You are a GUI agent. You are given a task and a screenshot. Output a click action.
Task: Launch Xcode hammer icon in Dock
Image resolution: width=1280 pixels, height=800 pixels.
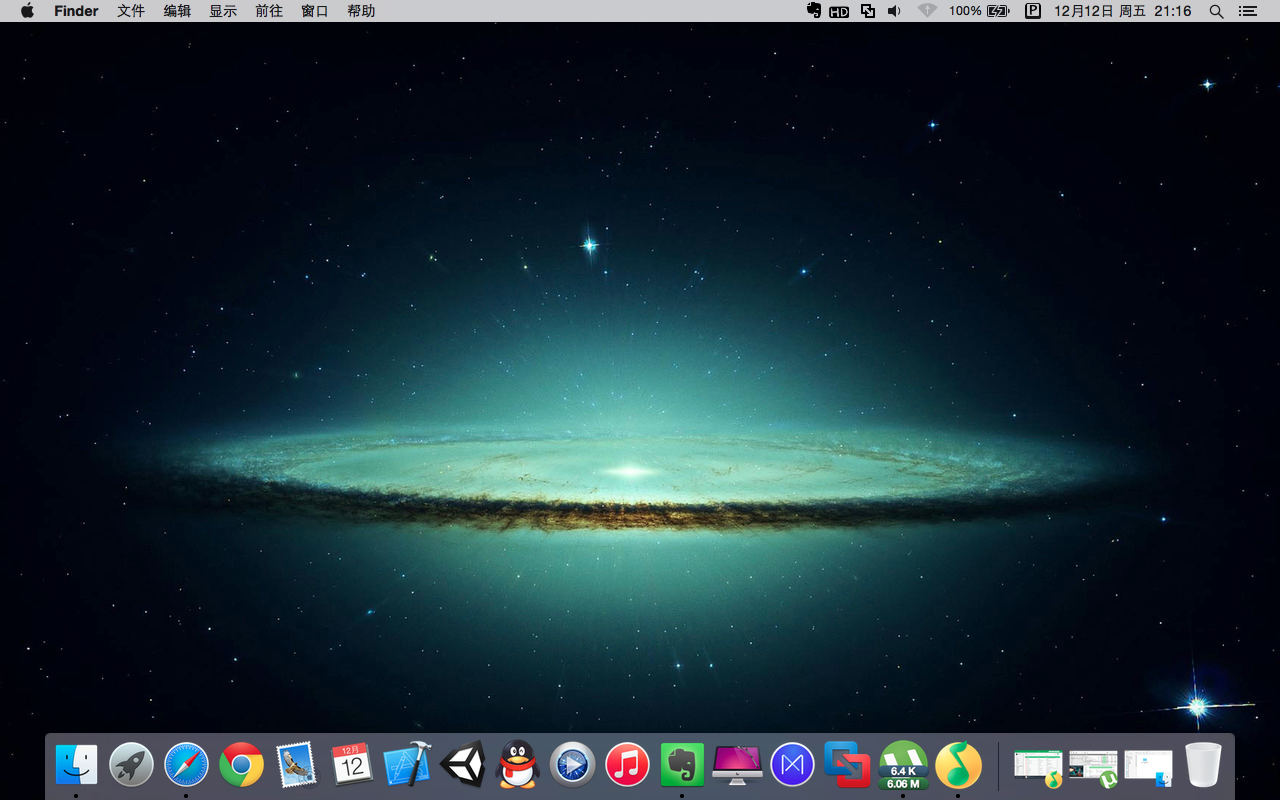click(x=407, y=765)
